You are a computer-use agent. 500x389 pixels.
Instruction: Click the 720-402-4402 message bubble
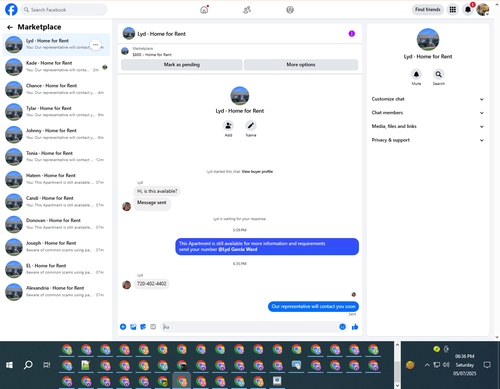[x=152, y=284]
